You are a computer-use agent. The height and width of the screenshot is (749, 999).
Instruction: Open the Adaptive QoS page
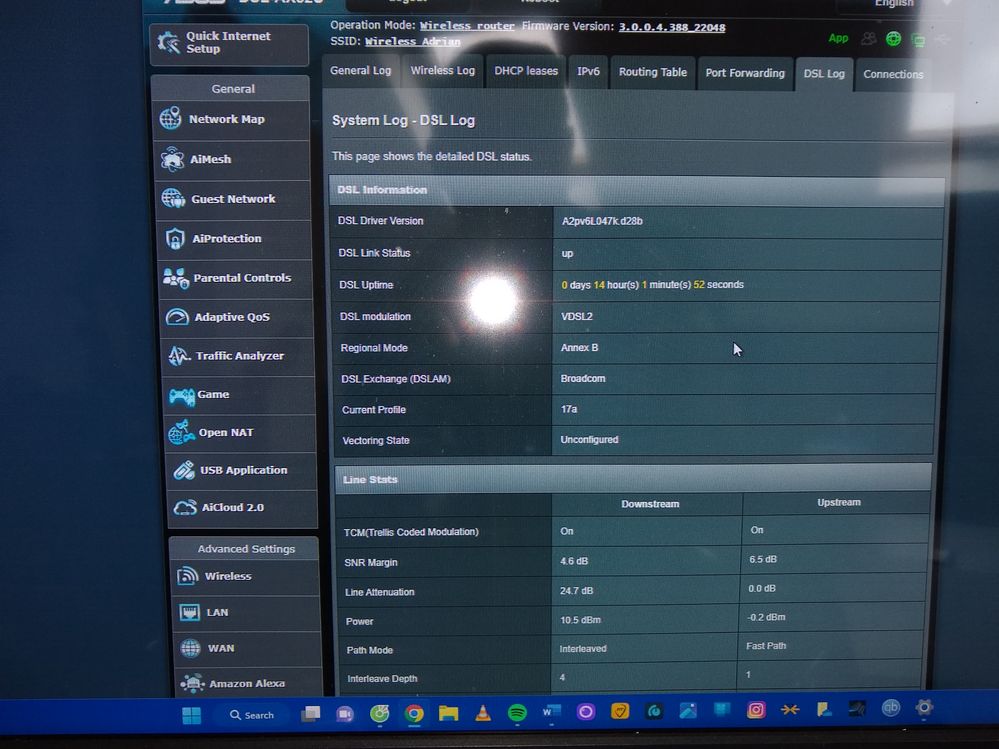point(231,317)
